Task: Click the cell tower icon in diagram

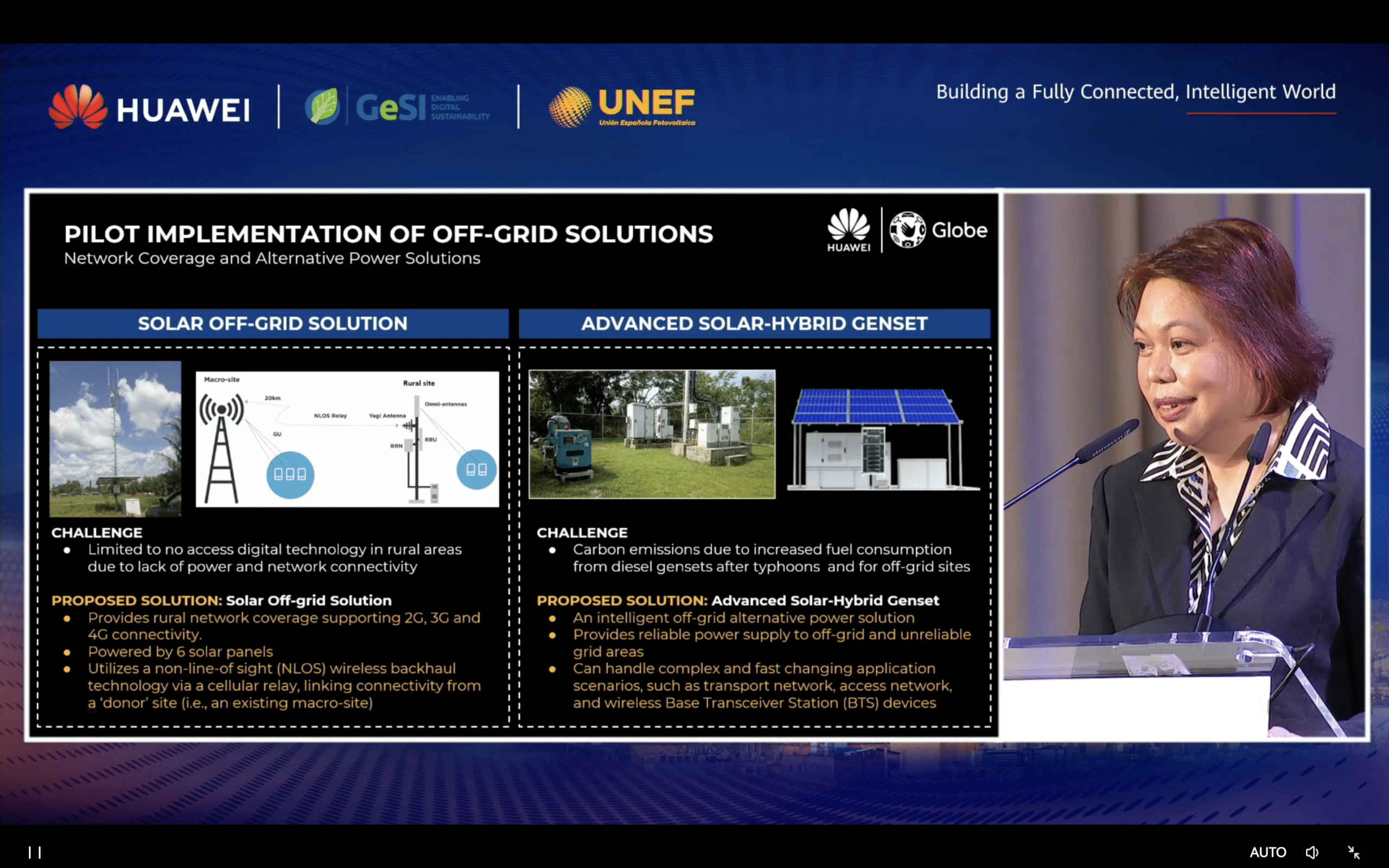Action: [221, 448]
